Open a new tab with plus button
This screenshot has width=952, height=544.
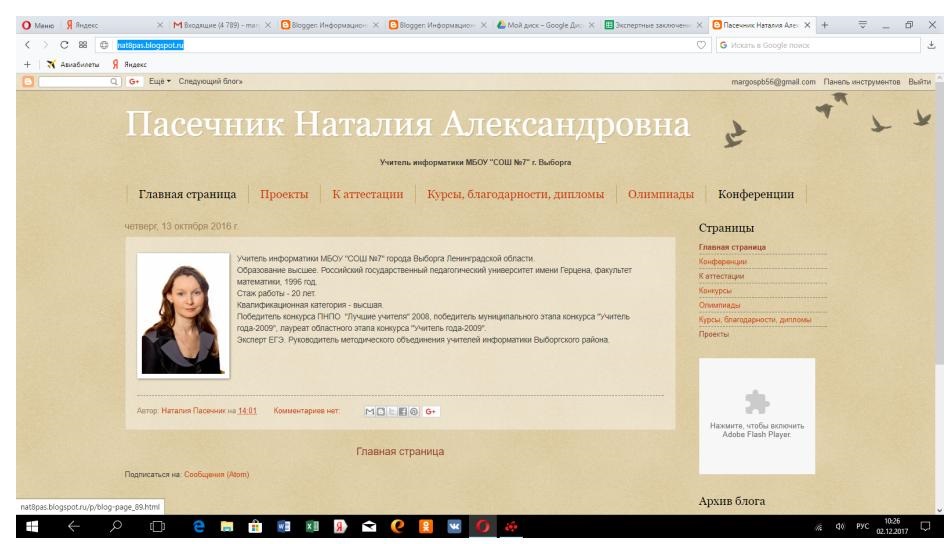tap(824, 25)
